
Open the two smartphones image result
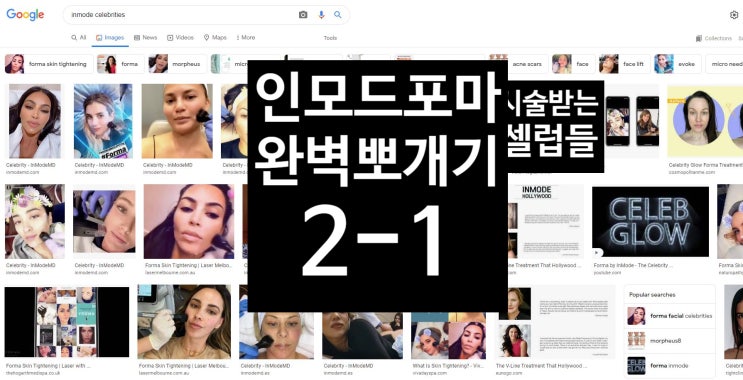[x=632, y=121]
